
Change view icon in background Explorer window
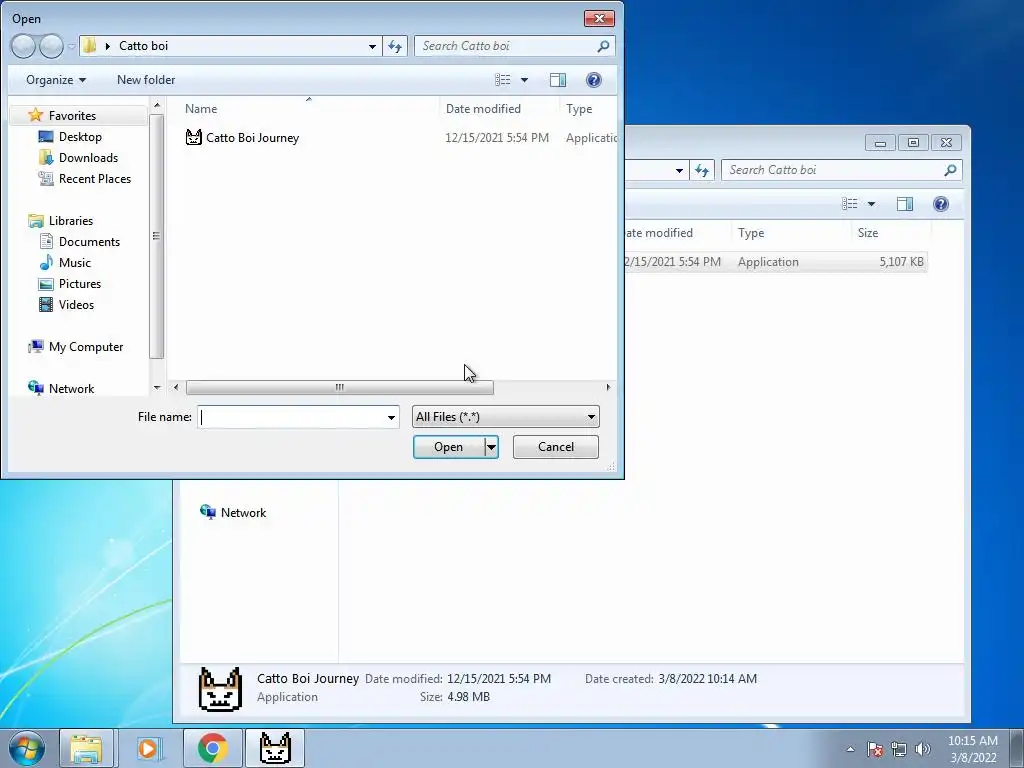tap(850, 204)
